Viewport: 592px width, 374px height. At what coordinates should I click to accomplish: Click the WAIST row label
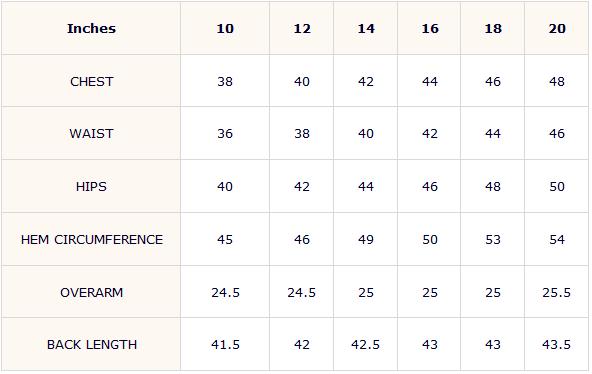[91, 134]
